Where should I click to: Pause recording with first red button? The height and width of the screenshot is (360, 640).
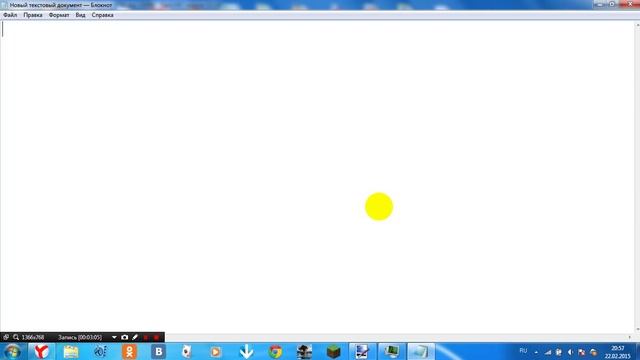pos(146,338)
